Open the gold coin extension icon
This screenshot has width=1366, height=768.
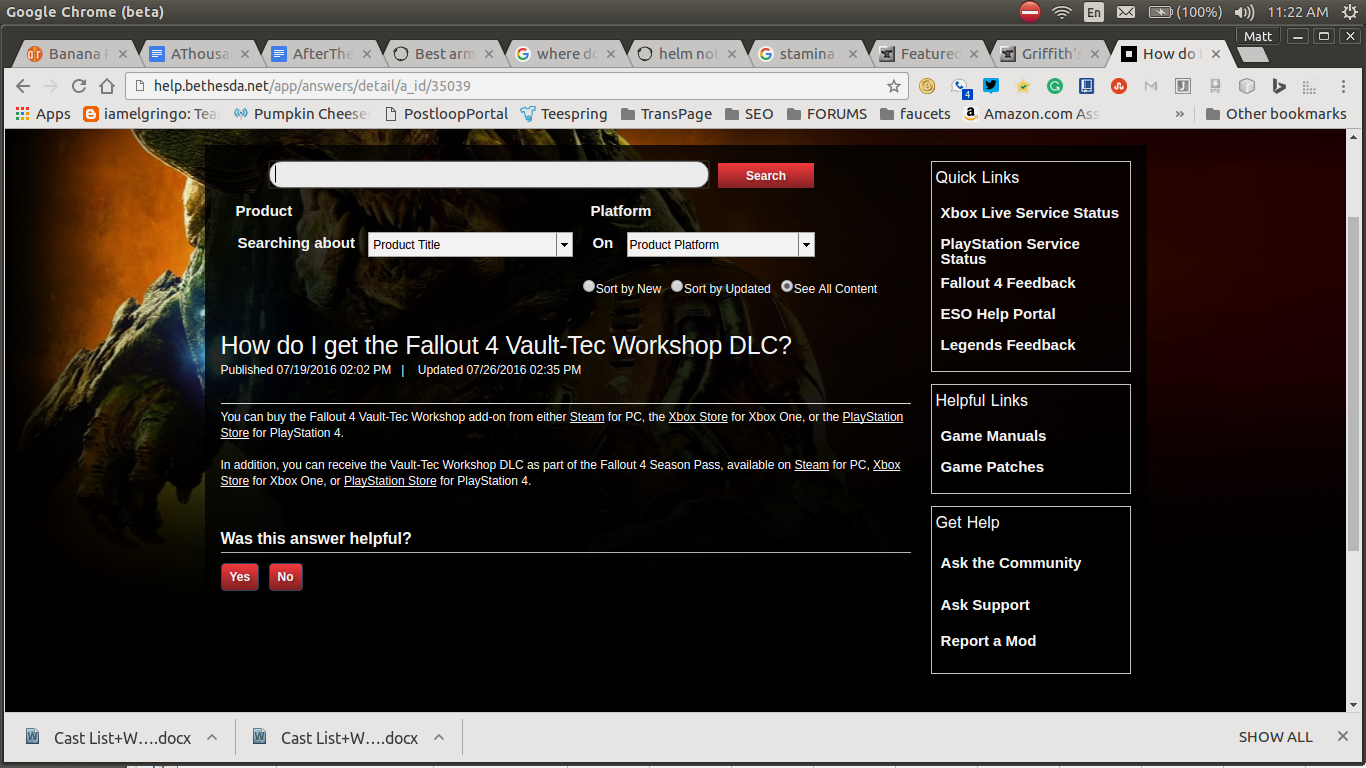coord(927,86)
